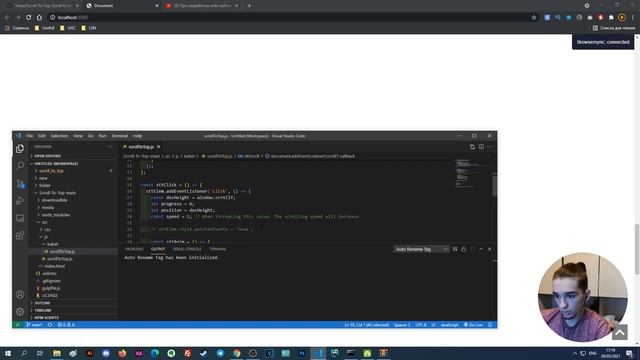Maximize the VS Code bottom panel with chevron

(481, 249)
